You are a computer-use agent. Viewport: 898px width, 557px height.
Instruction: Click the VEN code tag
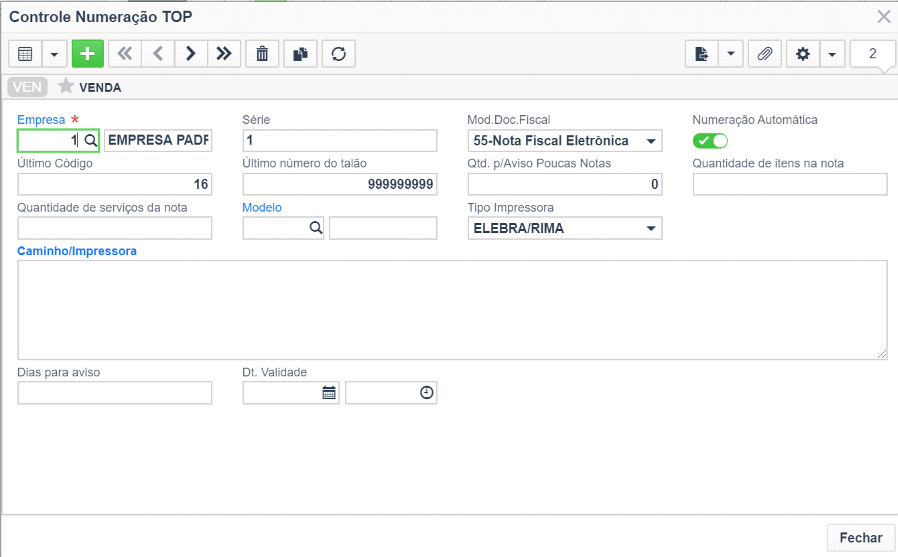pos(27,87)
